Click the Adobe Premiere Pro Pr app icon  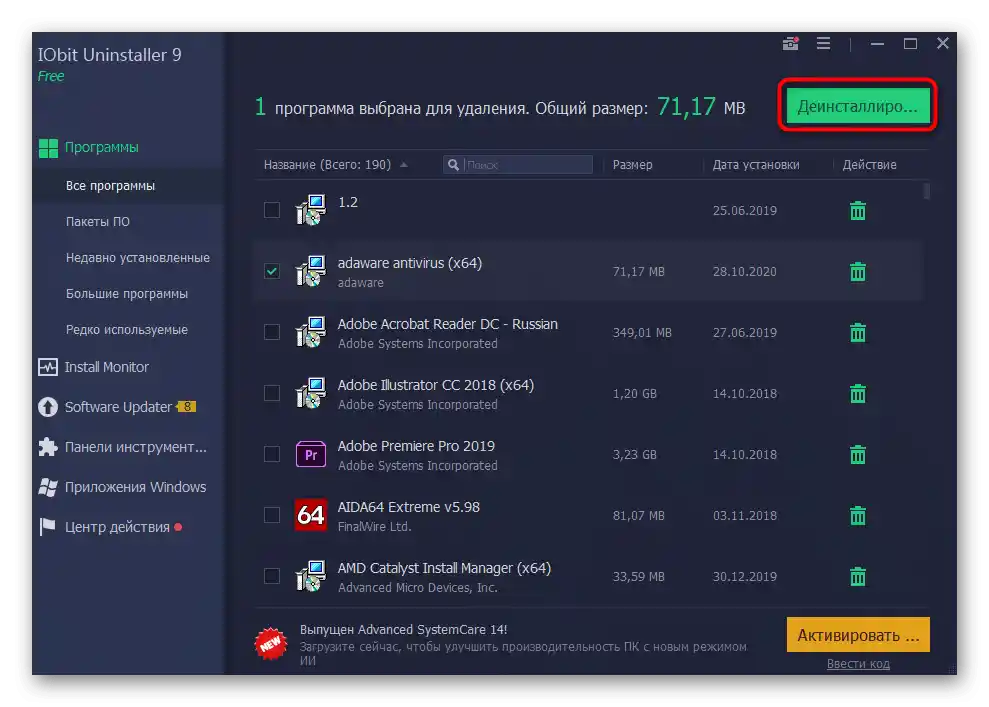(311, 455)
